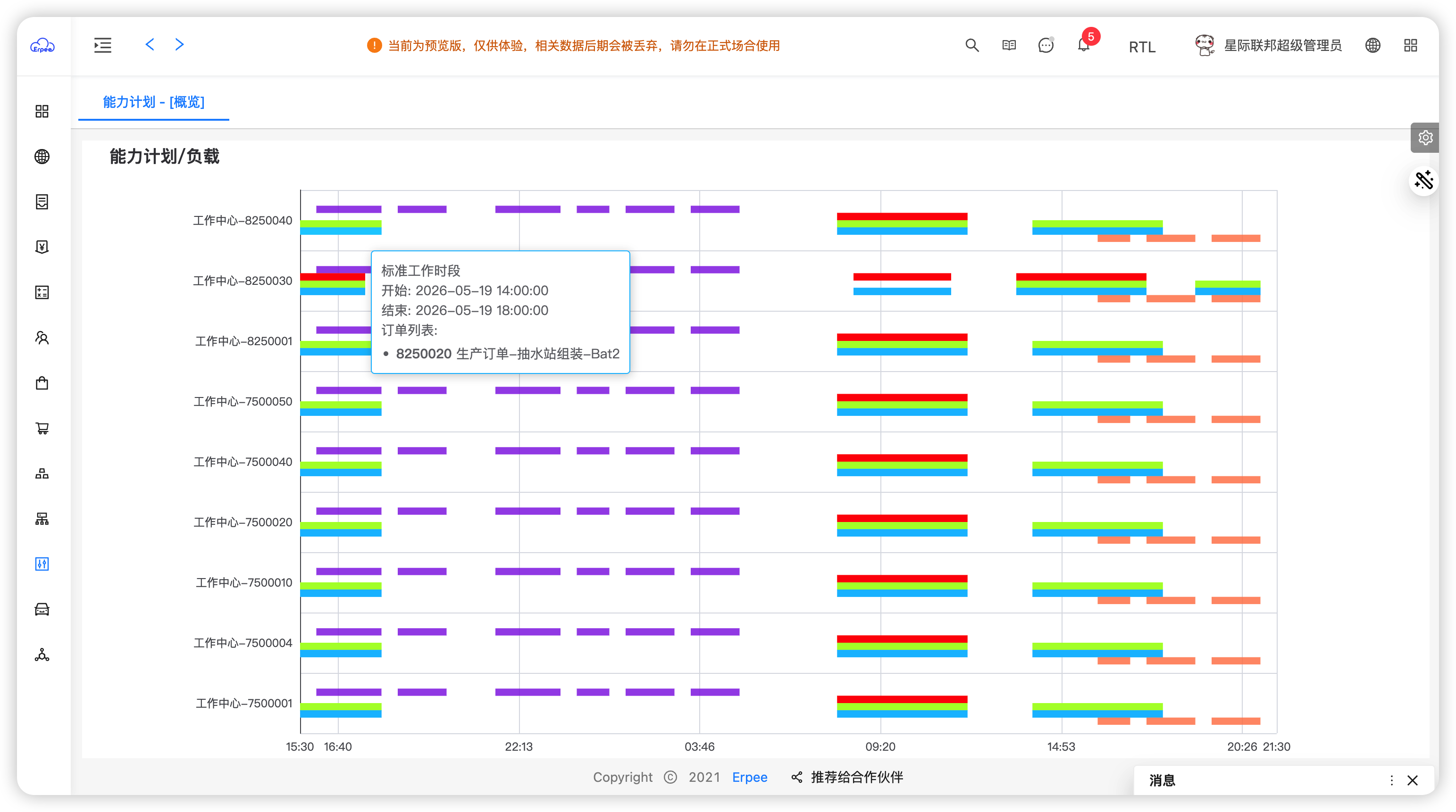Click the magic wand assistant button
Image resolution: width=1456 pixels, height=812 pixels.
[1423, 181]
